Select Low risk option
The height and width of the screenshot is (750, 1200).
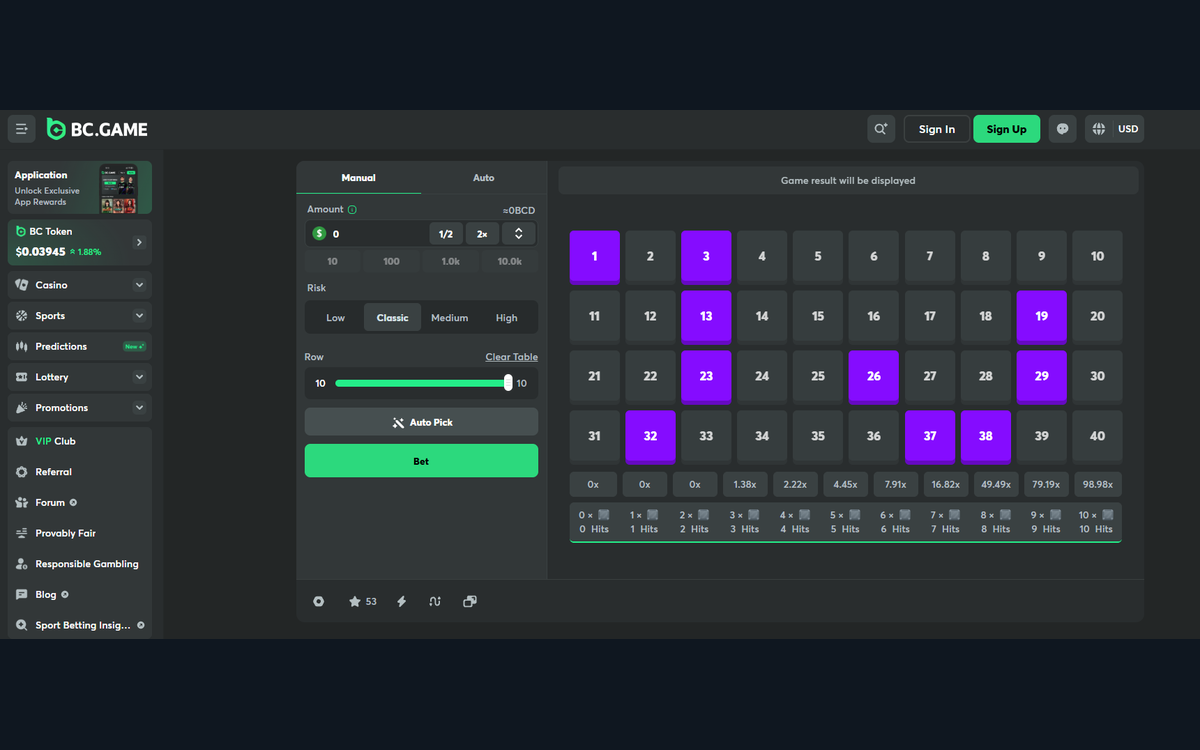335,318
